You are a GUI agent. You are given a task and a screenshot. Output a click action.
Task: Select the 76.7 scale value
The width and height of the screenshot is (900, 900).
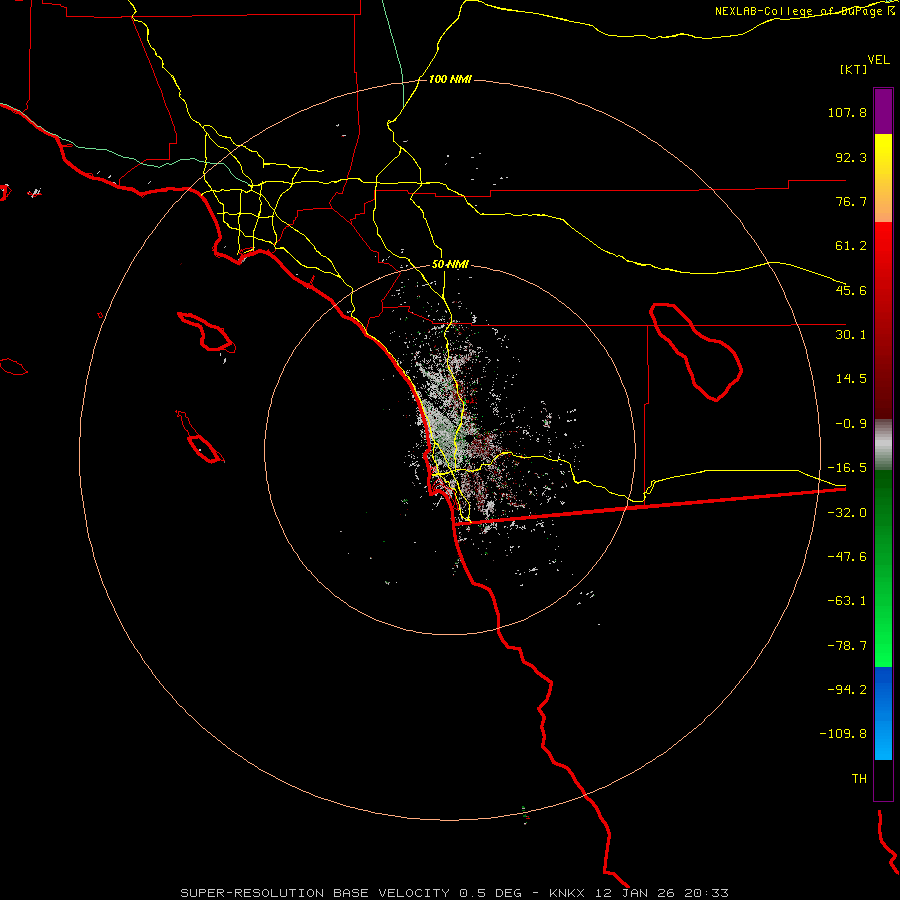pos(851,201)
